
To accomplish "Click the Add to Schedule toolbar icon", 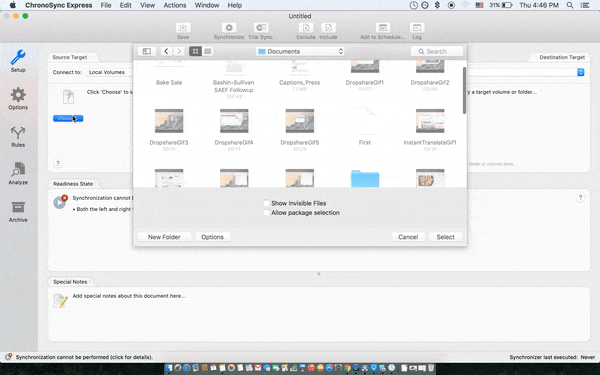I will [x=382, y=28].
